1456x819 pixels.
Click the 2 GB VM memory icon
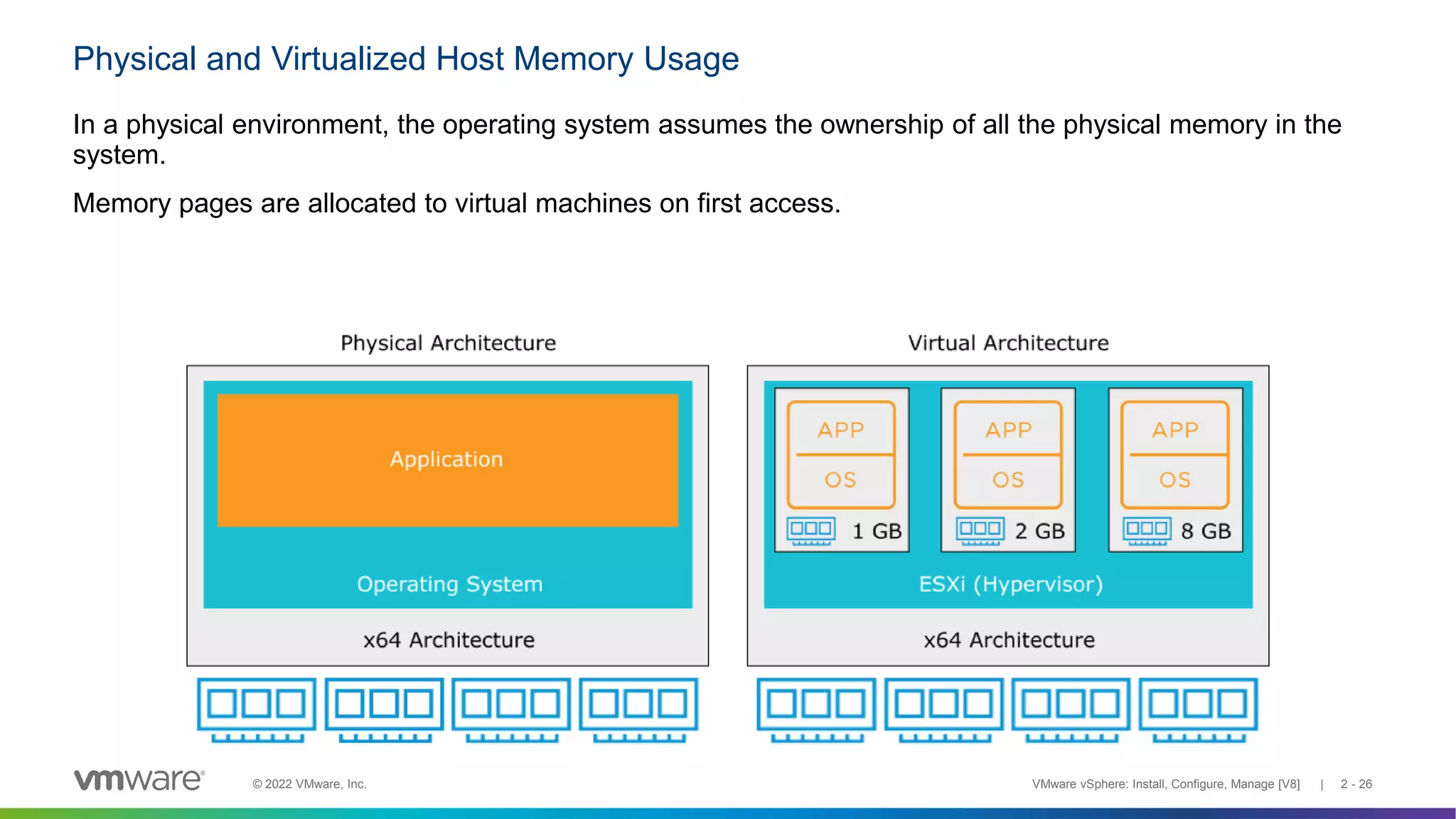click(x=980, y=530)
